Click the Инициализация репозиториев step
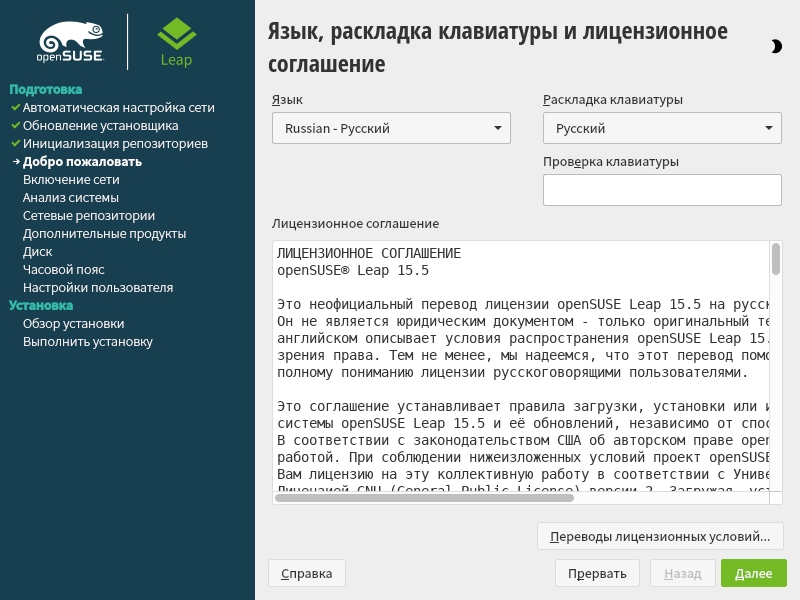 click(115, 144)
